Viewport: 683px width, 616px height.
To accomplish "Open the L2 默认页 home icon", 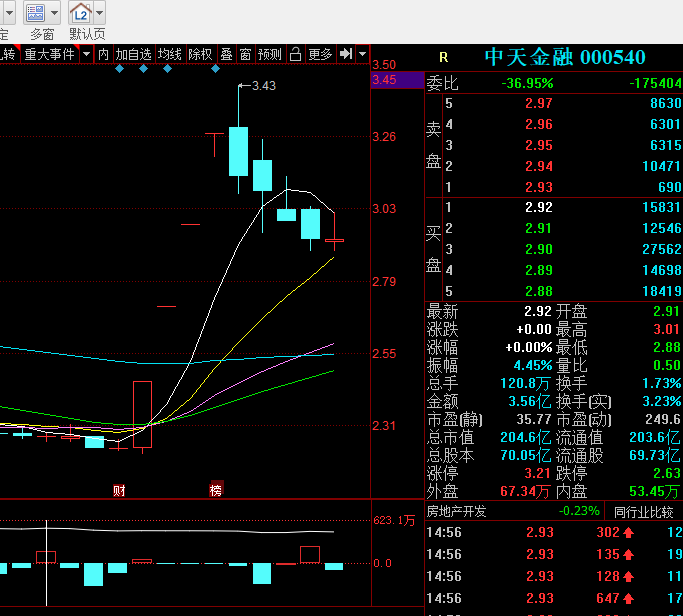I will pyautogui.click(x=81, y=13).
